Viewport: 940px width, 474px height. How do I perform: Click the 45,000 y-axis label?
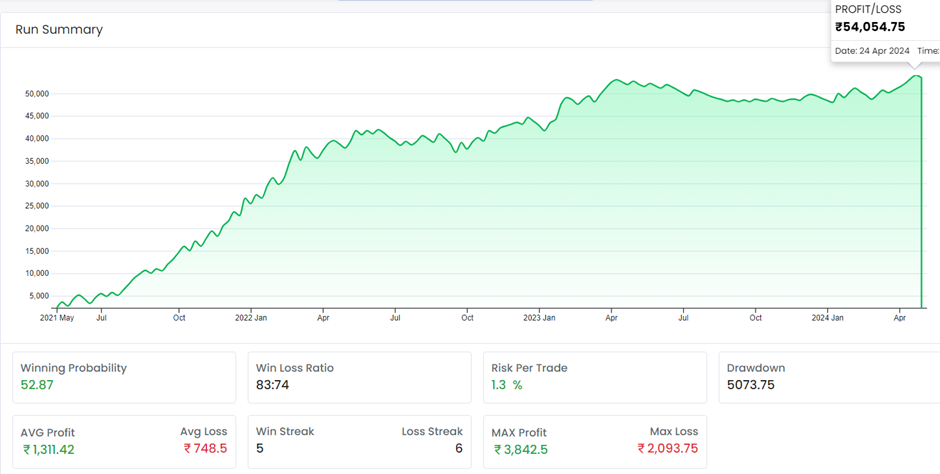coord(37,116)
